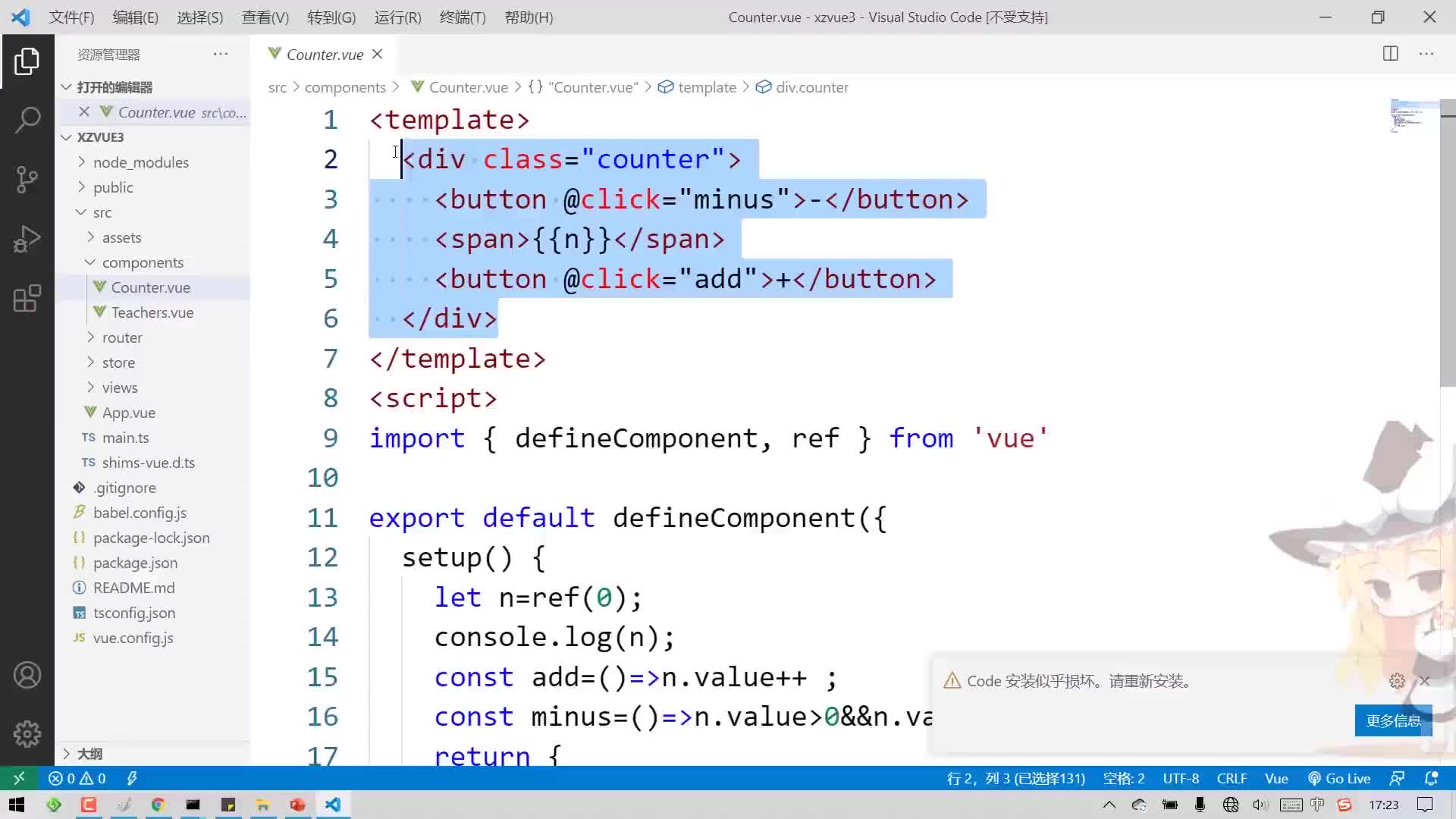
Task: Select the Run and Debug icon
Action: click(x=27, y=238)
